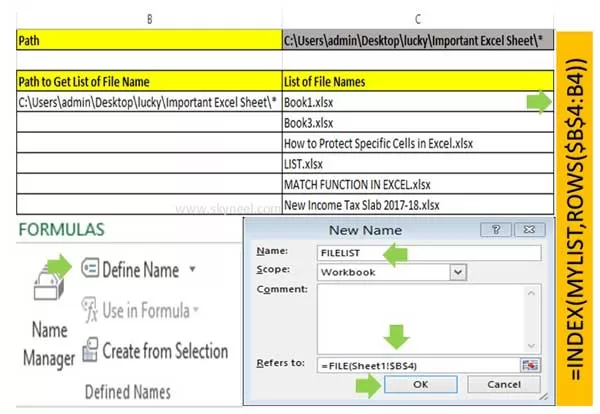Click Use in Formula label
The width and height of the screenshot is (600, 414).
pyautogui.click(x=146, y=310)
